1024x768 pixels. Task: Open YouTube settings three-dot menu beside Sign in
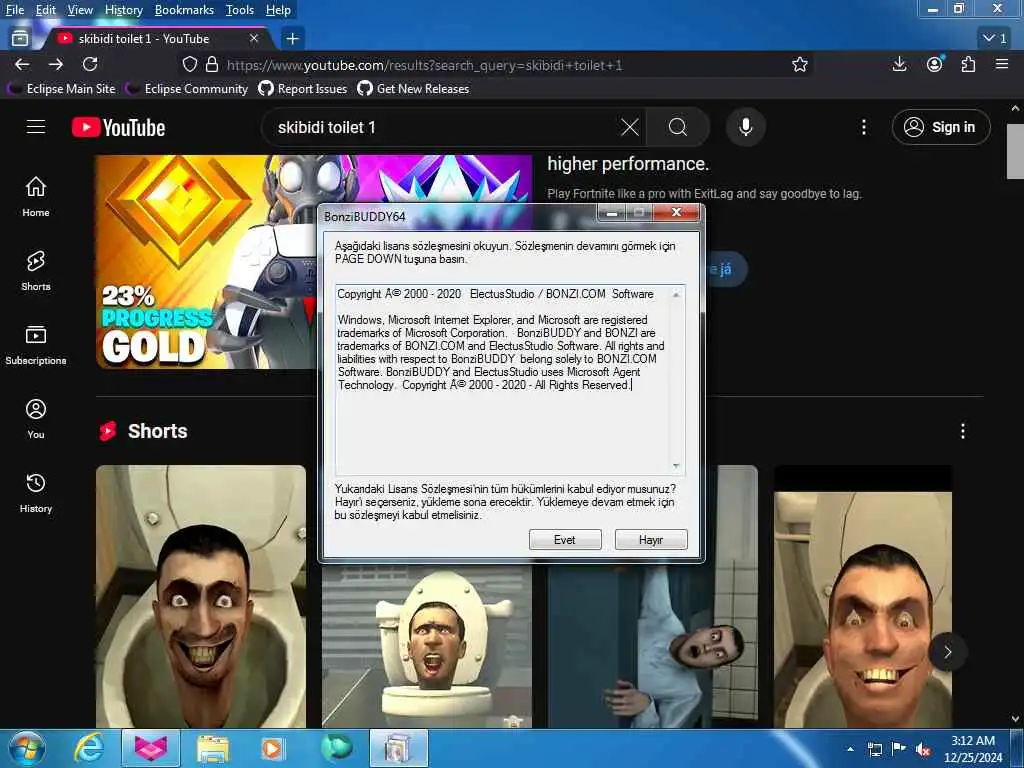click(x=864, y=127)
